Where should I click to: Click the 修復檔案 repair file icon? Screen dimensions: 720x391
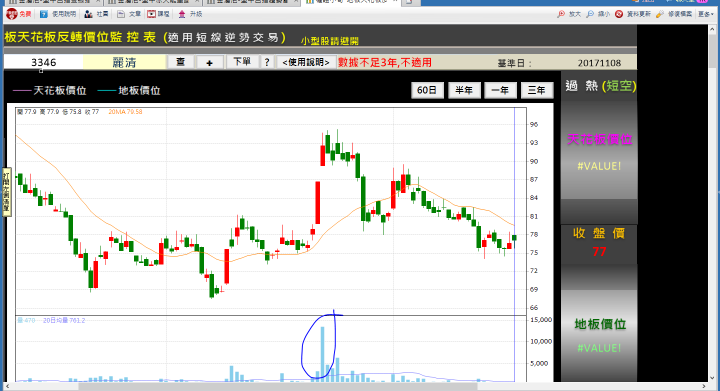click(660, 14)
